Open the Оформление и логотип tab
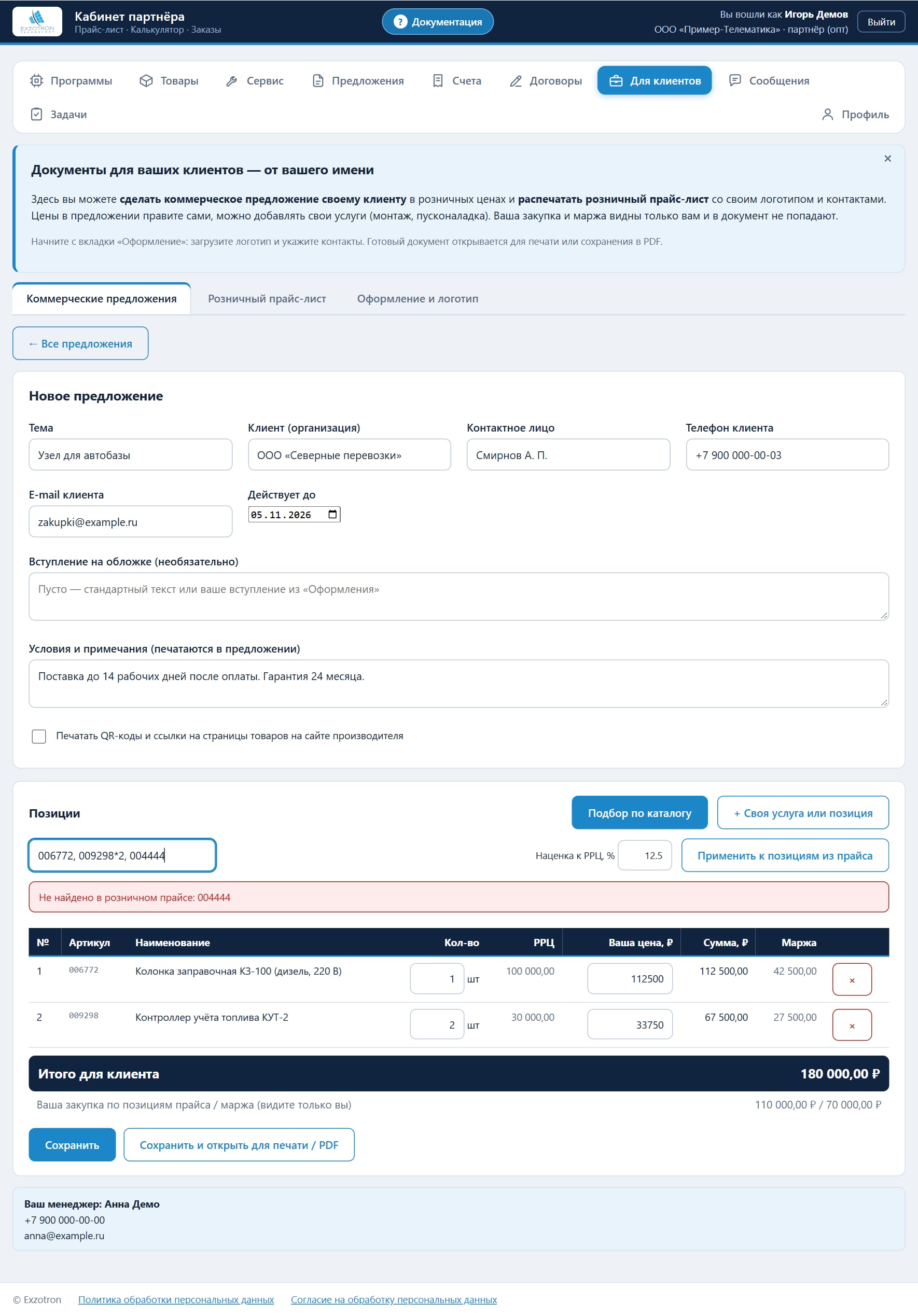Viewport: 918px width, 1316px height. [x=417, y=299]
